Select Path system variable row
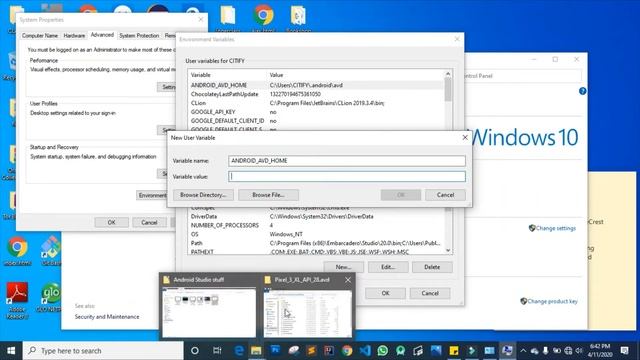Screen dimensions: 640x360 tap(316, 243)
